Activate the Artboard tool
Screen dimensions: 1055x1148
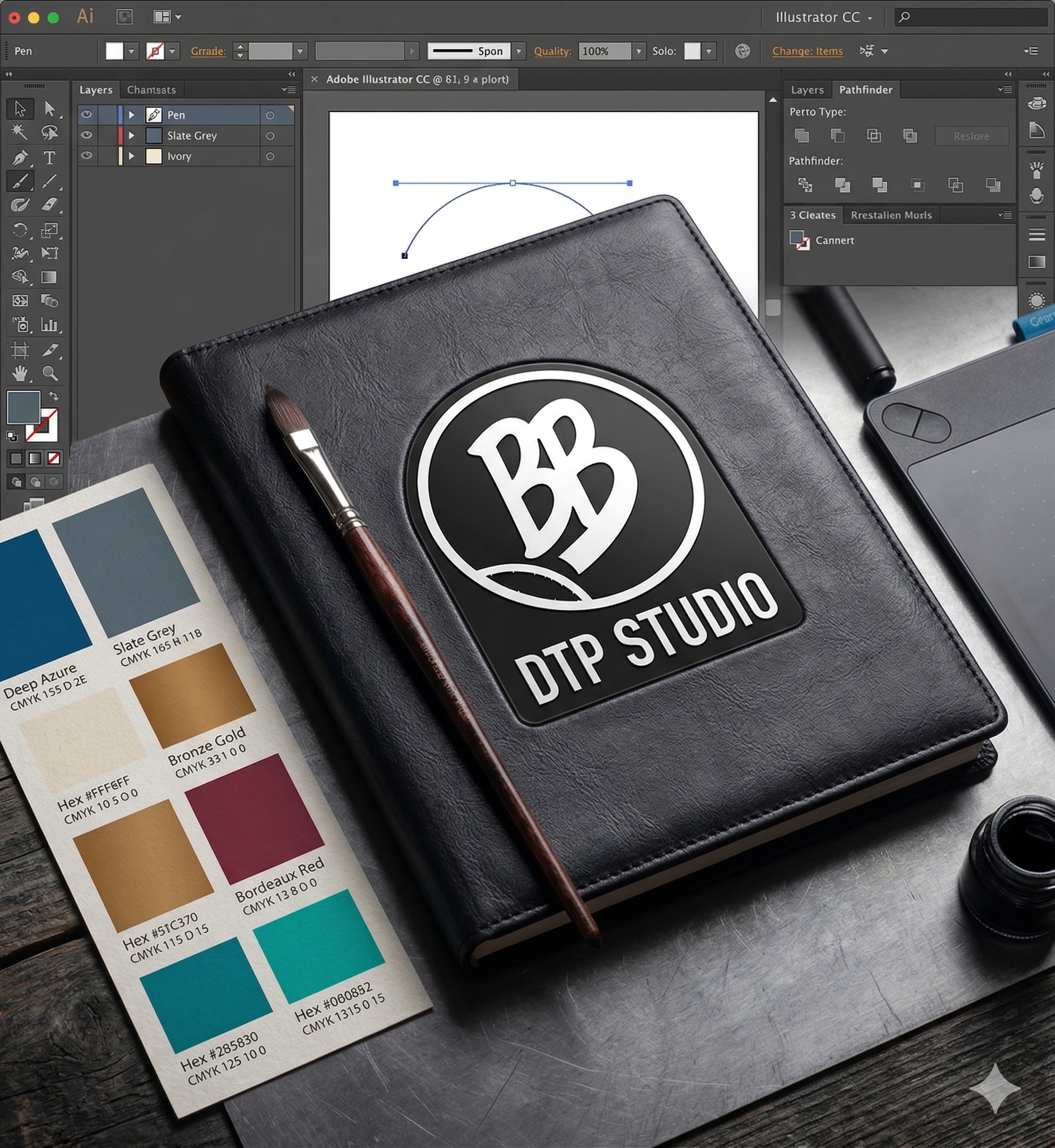20,350
